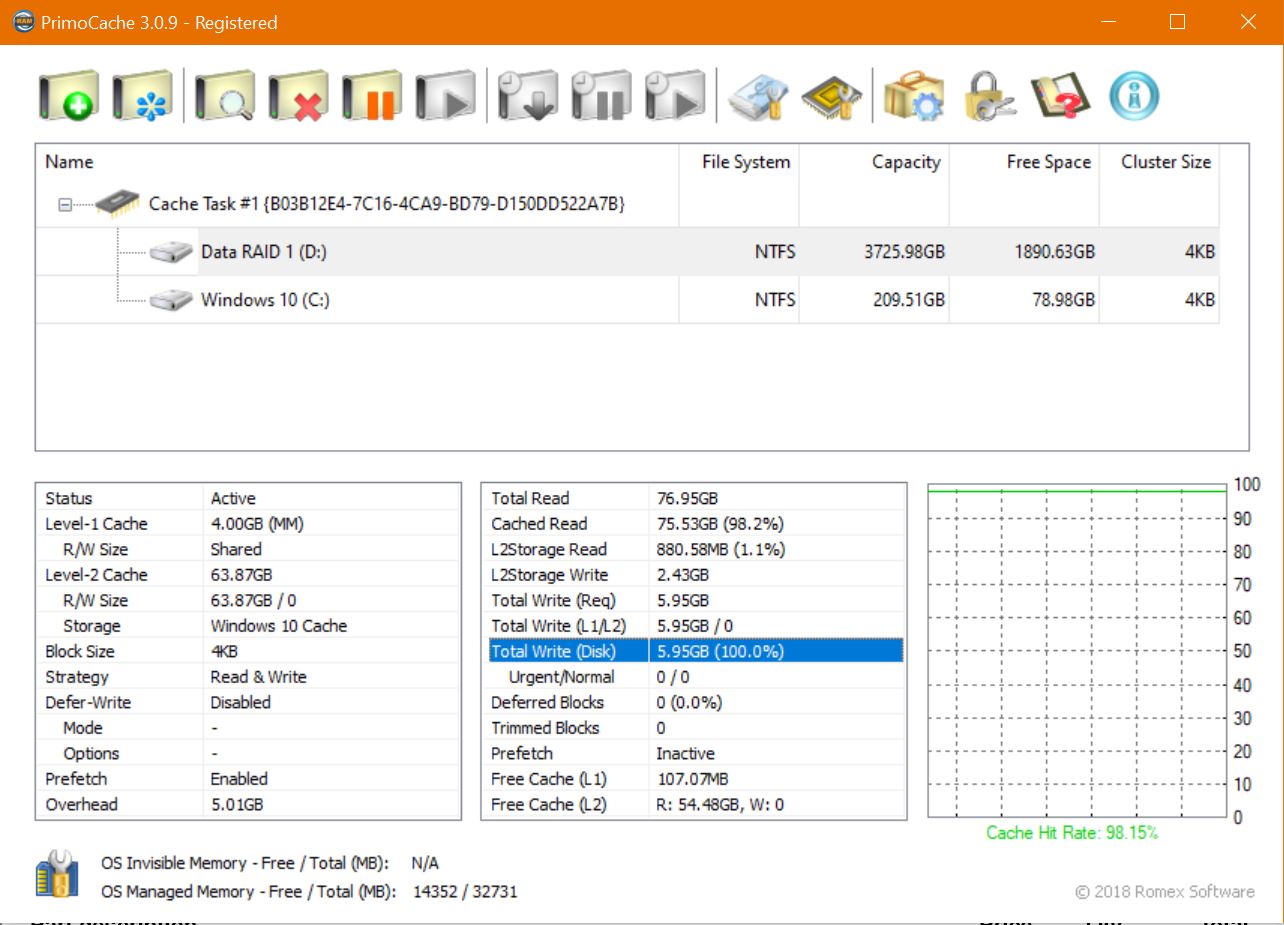Image resolution: width=1284 pixels, height=925 pixels.
Task: Open invisible memory management (chip wrench icon)
Action: click(x=831, y=97)
